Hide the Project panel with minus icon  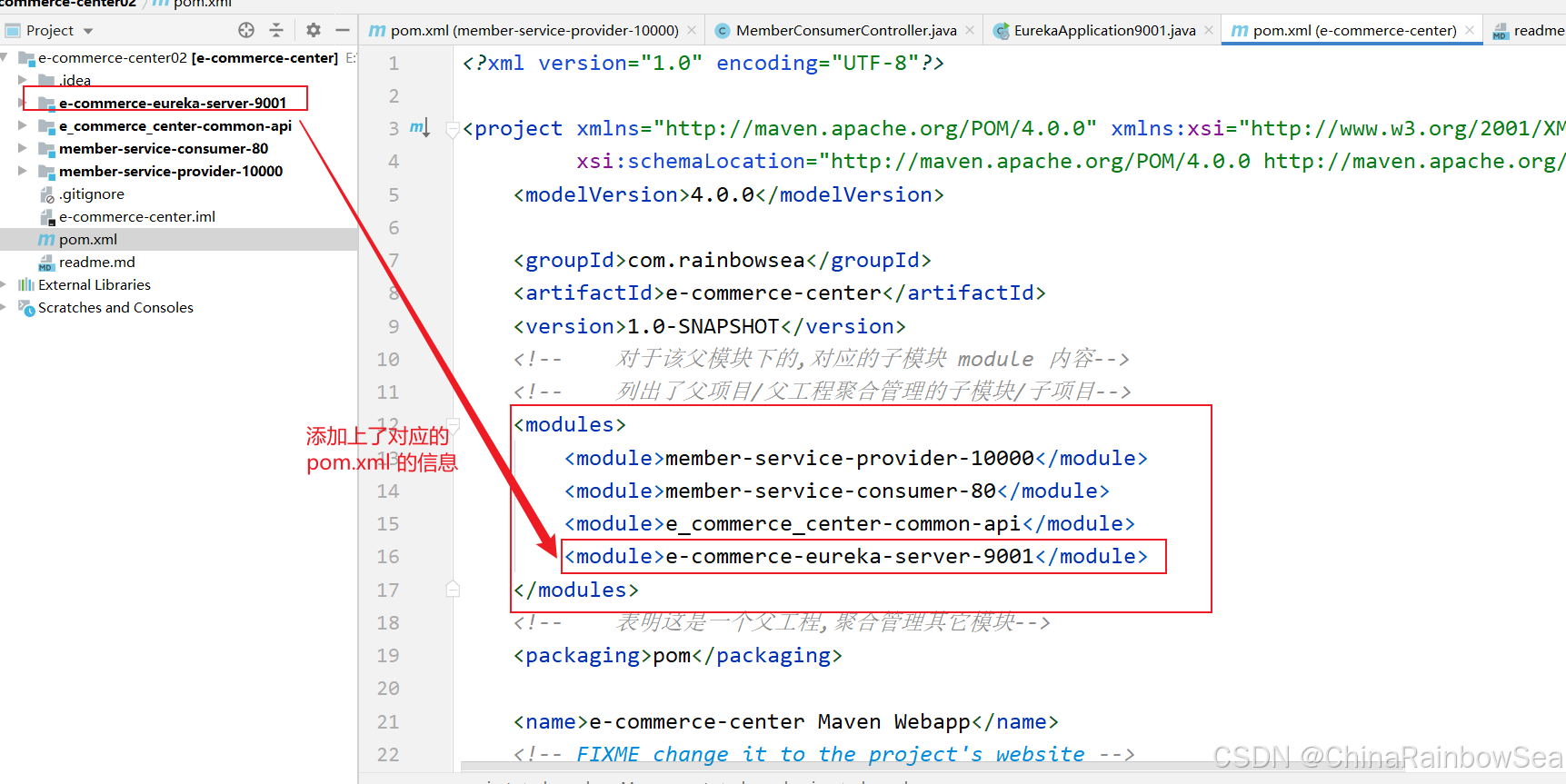coord(343,30)
